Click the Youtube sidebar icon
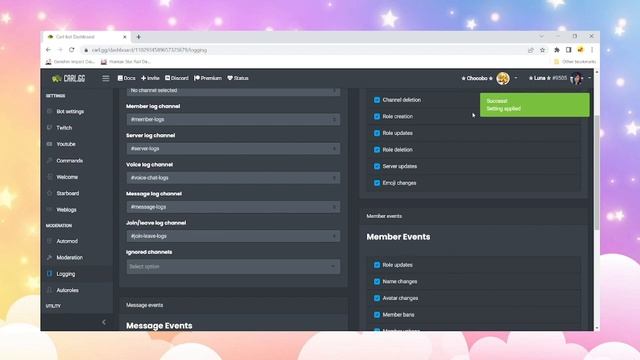Screen dimensions: 640x360 [49, 144]
